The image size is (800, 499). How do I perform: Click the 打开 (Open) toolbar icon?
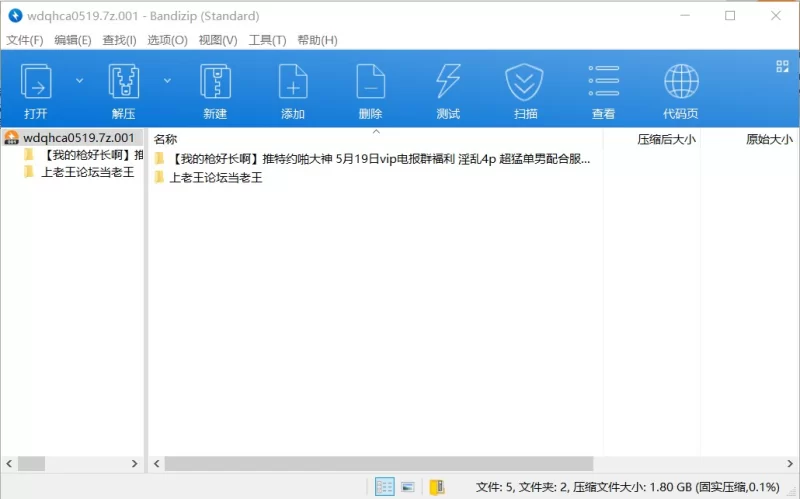click(36, 82)
